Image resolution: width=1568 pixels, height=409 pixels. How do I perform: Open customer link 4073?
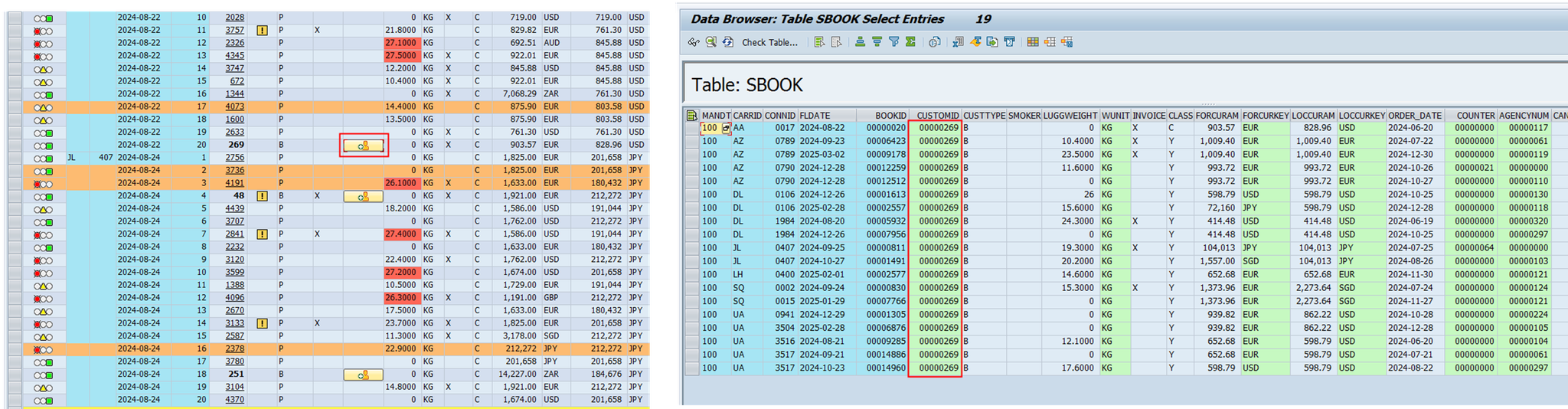coord(235,106)
